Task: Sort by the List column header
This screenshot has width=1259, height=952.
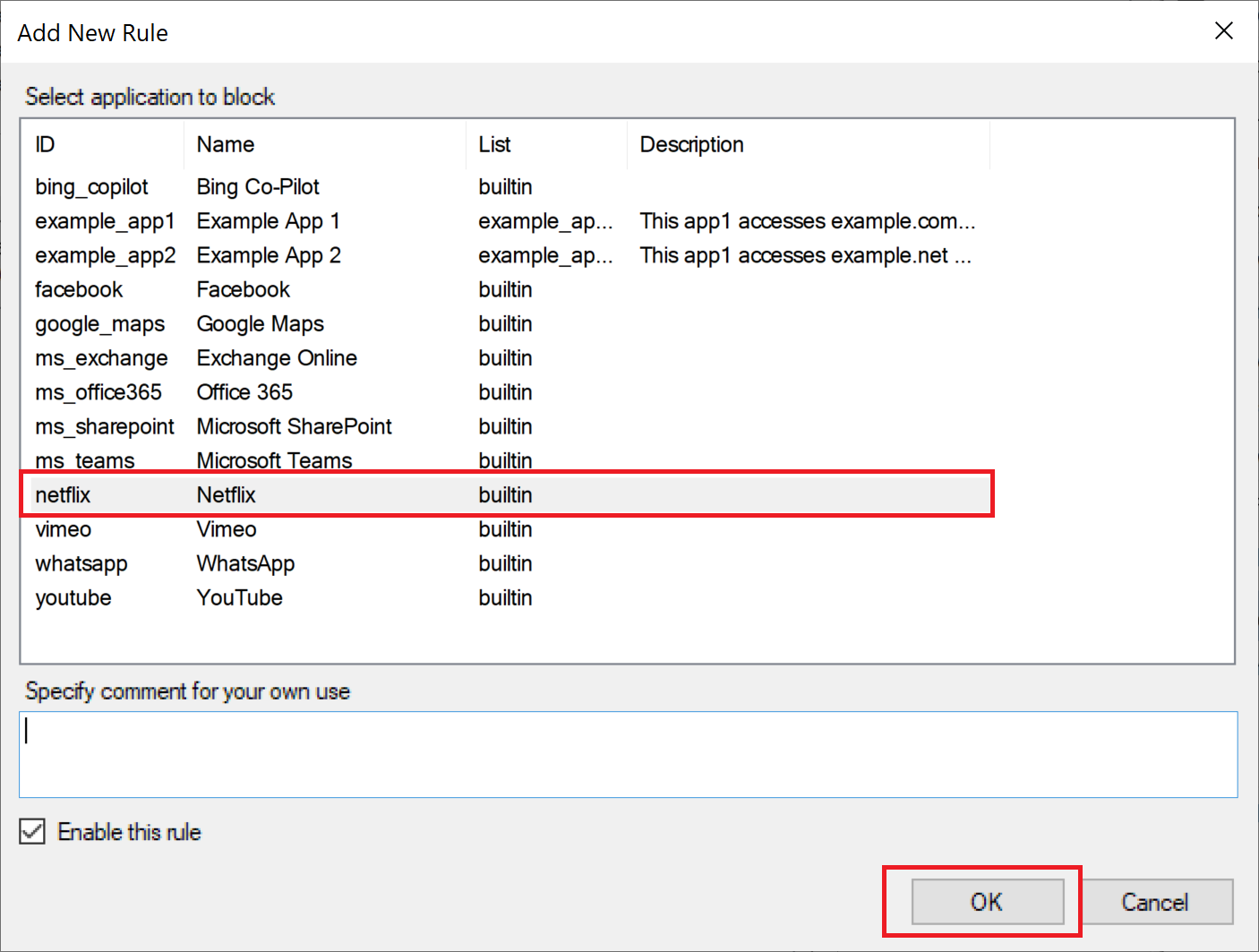Action: (x=546, y=144)
